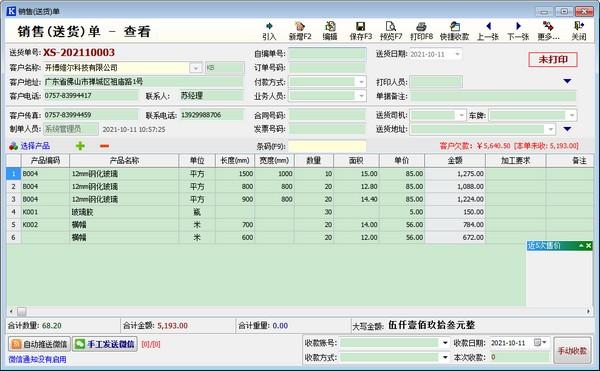Click the 加工要求 column header
Screen dimensions: 600x371
point(515,161)
